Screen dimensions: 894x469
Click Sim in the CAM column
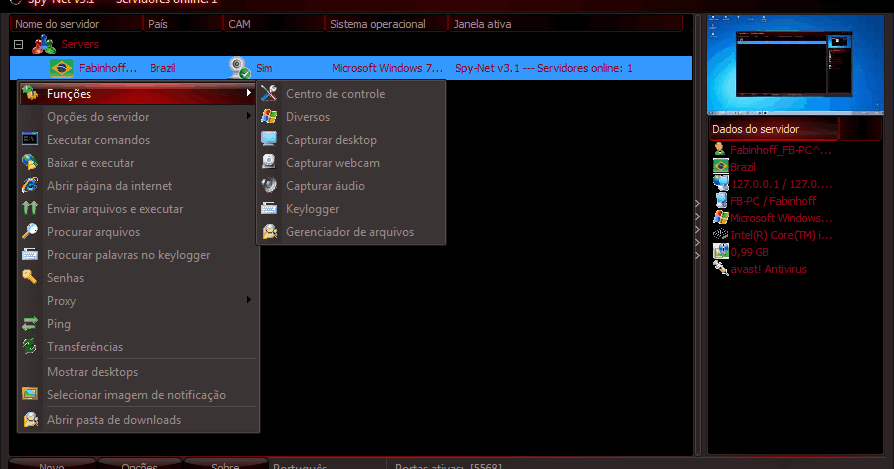point(264,68)
